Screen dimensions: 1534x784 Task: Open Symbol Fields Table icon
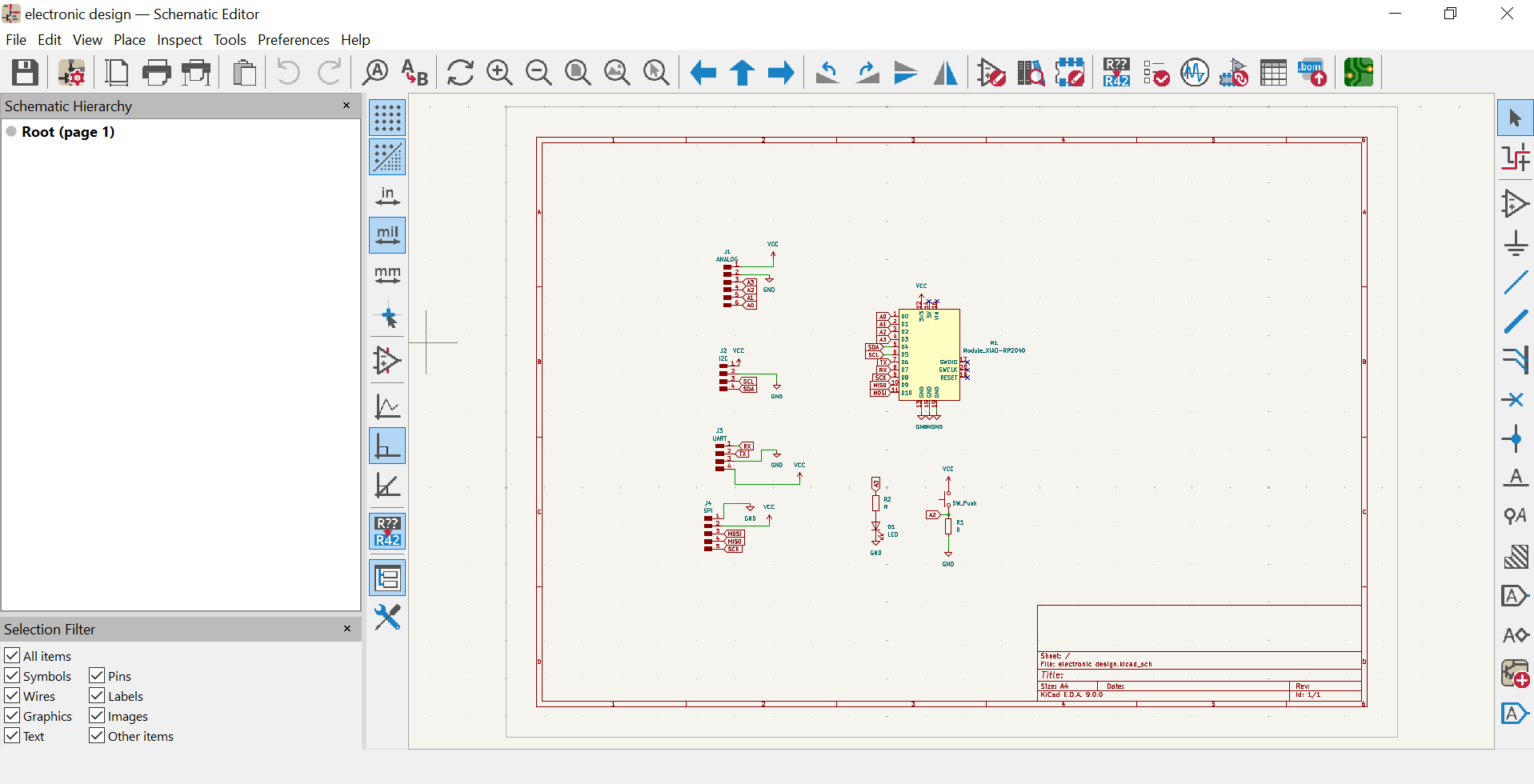1273,73
